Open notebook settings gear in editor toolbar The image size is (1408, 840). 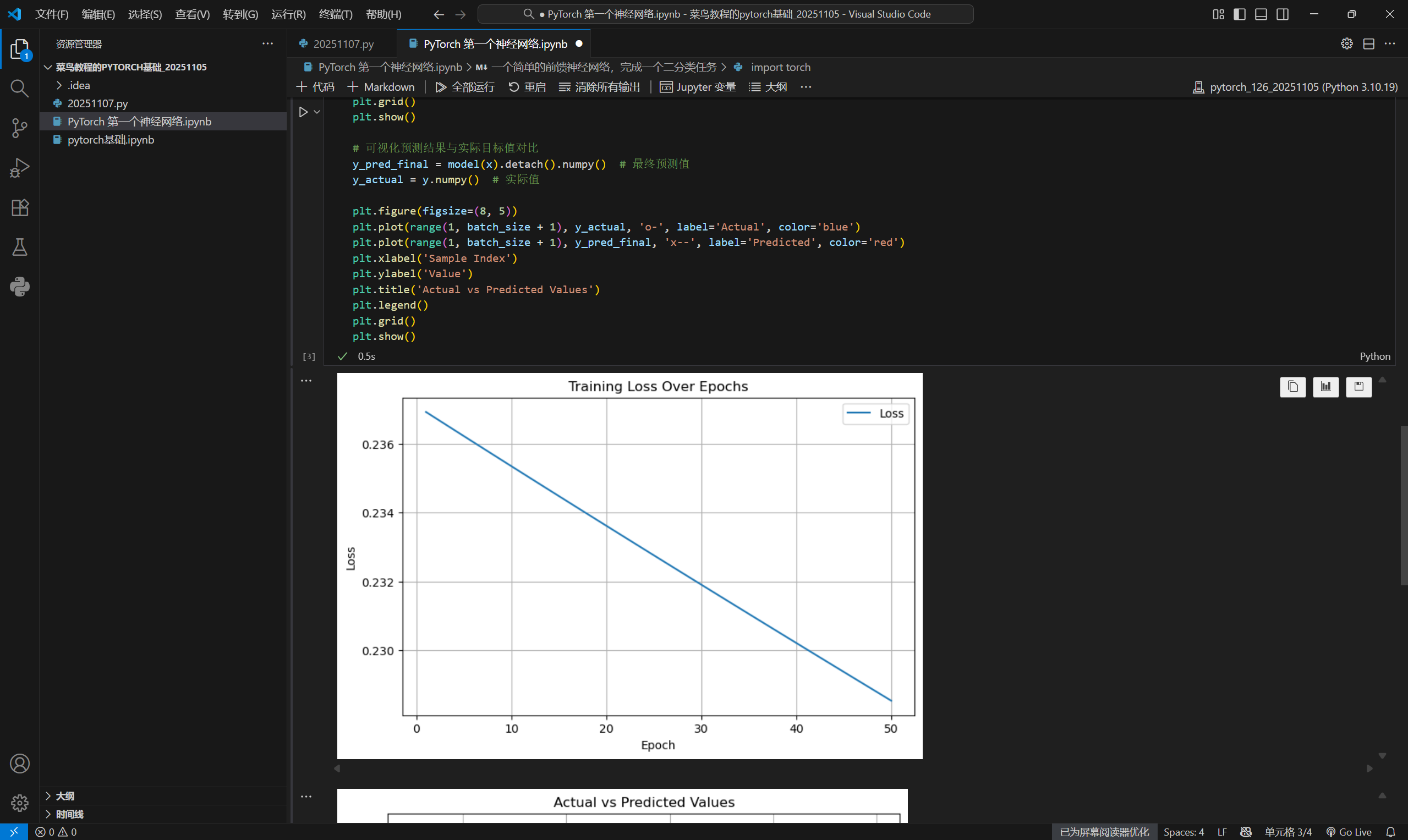[1347, 43]
